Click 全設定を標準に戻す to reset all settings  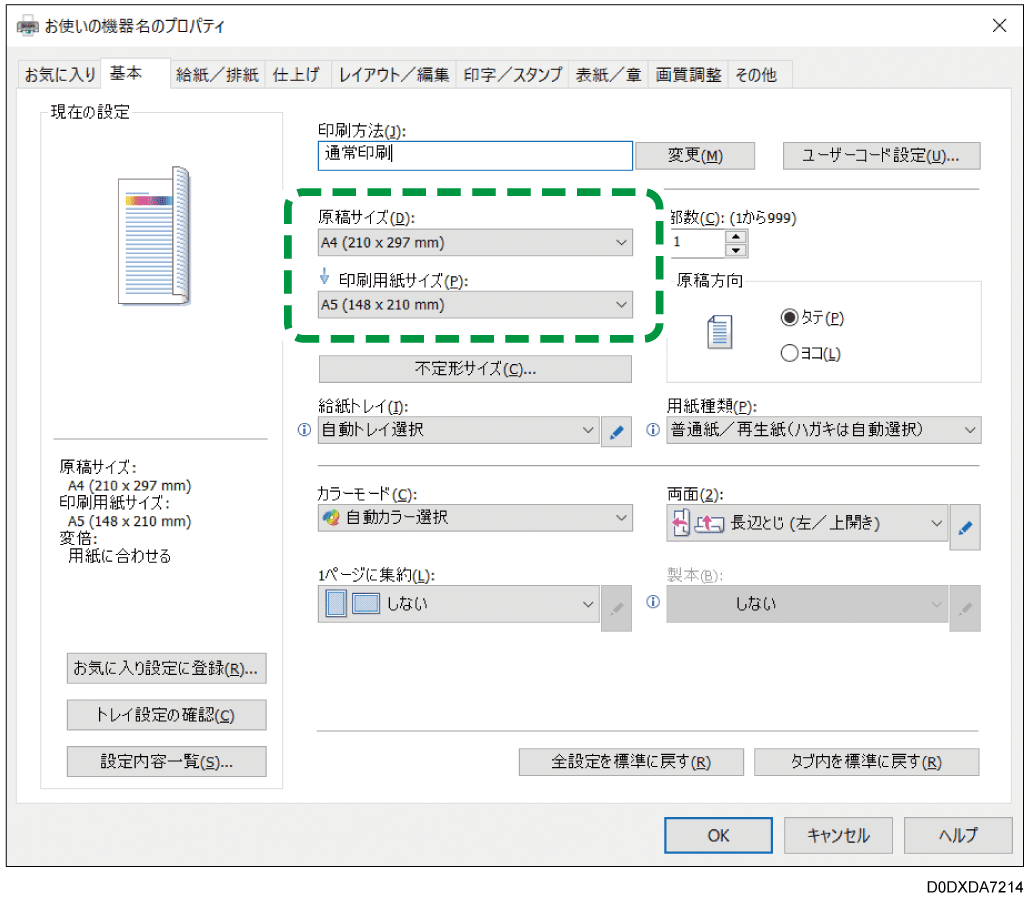pyautogui.click(x=630, y=761)
